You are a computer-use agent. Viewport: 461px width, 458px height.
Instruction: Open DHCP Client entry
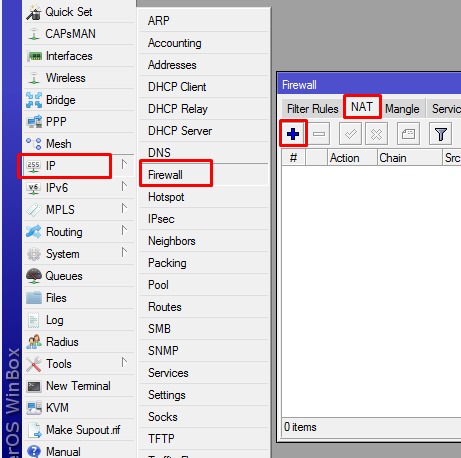point(204,87)
